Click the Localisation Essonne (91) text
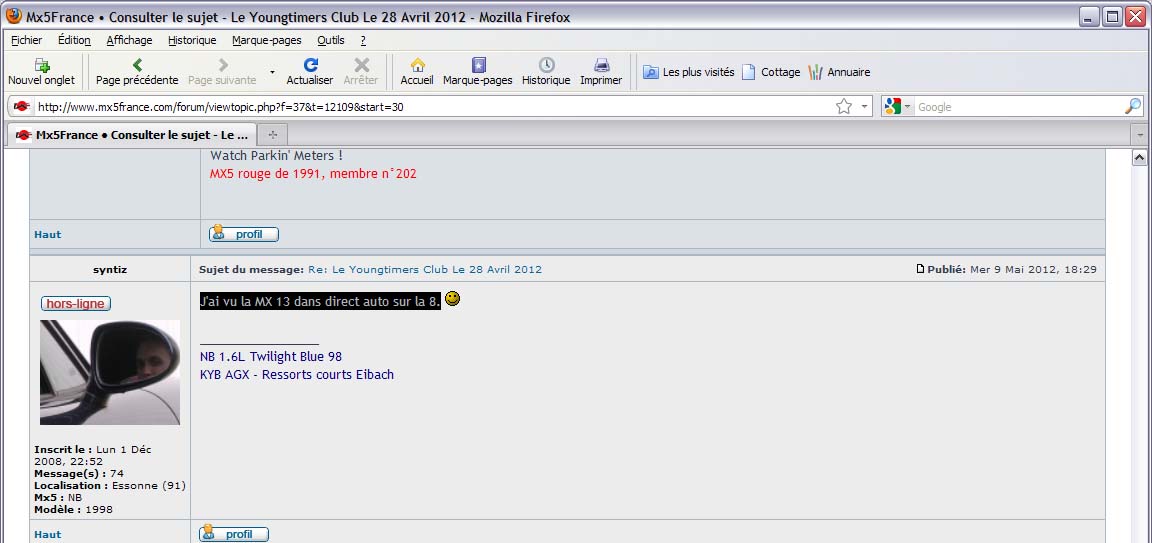This screenshot has height=543, width=1152. pyautogui.click(x=110, y=486)
